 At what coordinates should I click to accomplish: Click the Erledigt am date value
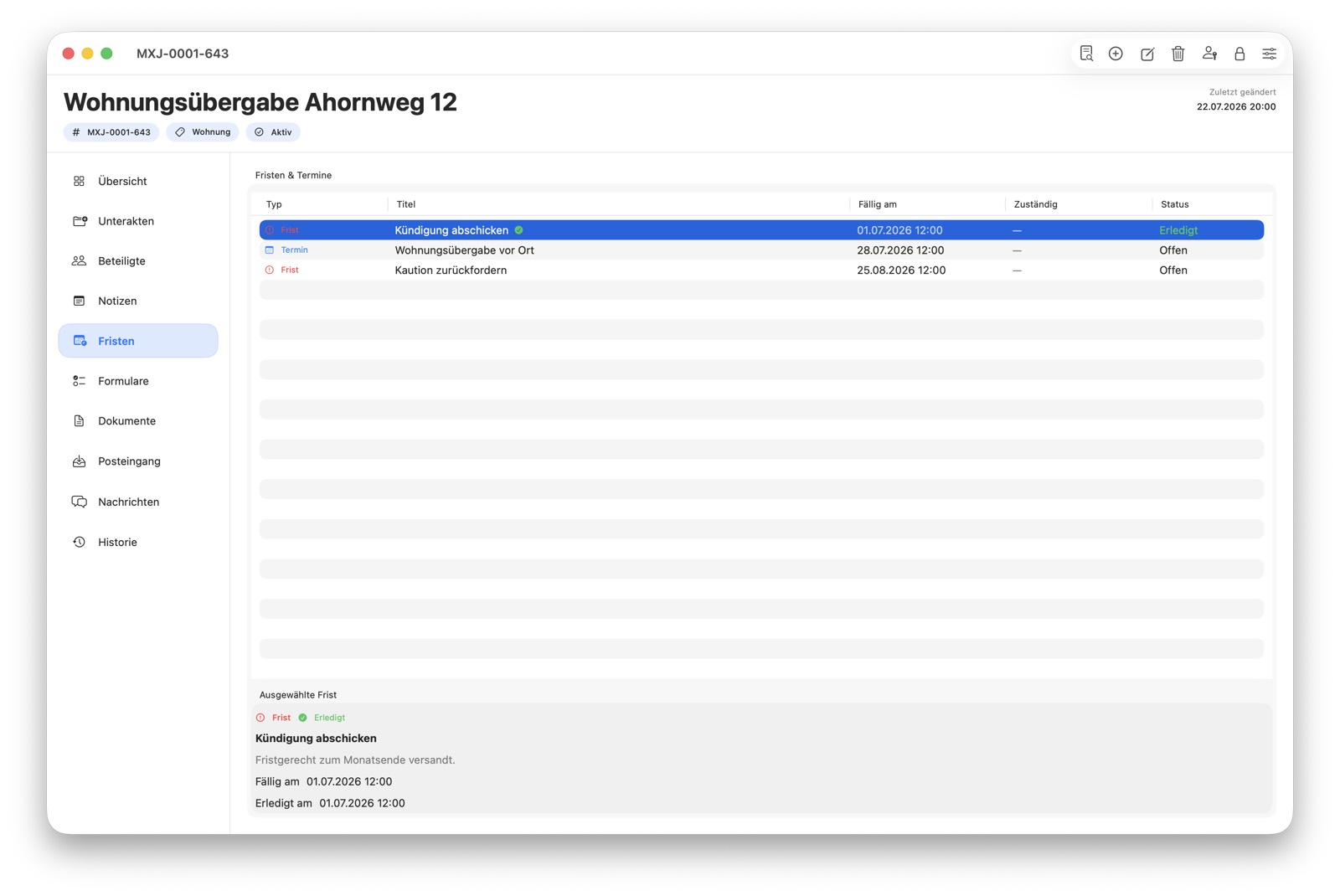[362, 803]
